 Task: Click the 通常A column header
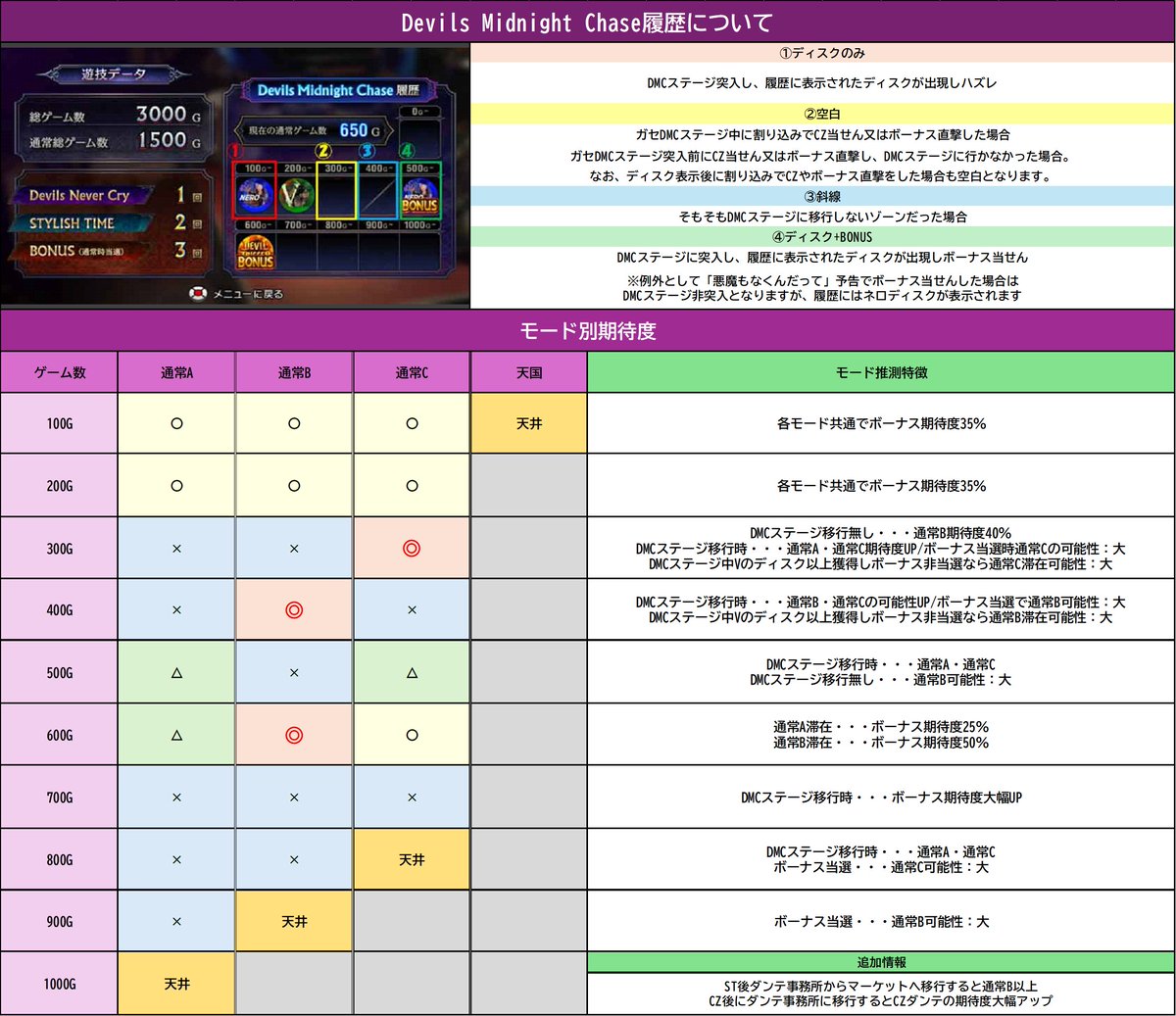[176, 372]
